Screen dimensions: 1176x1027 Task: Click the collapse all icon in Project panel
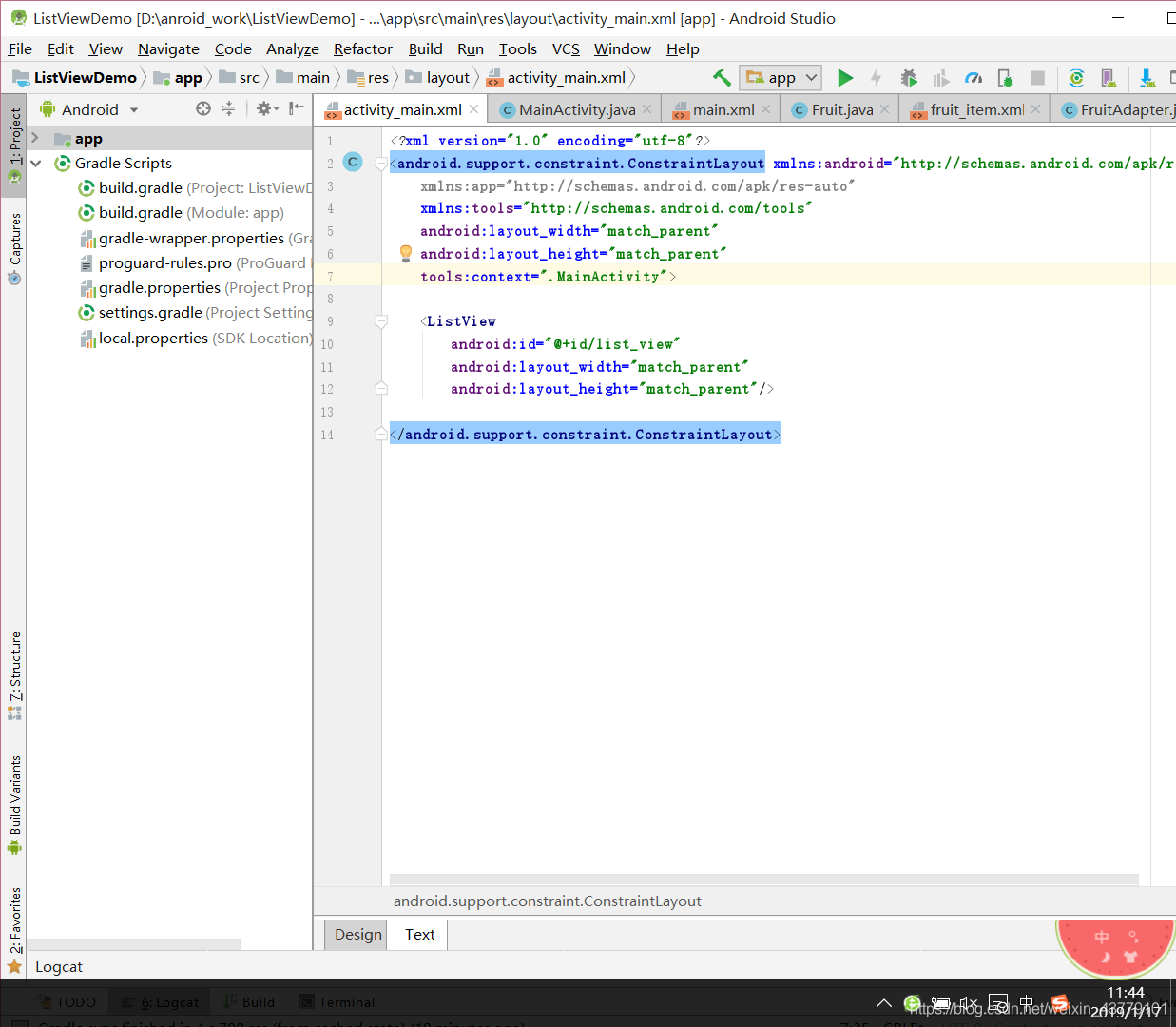click(x=228, y=109)
